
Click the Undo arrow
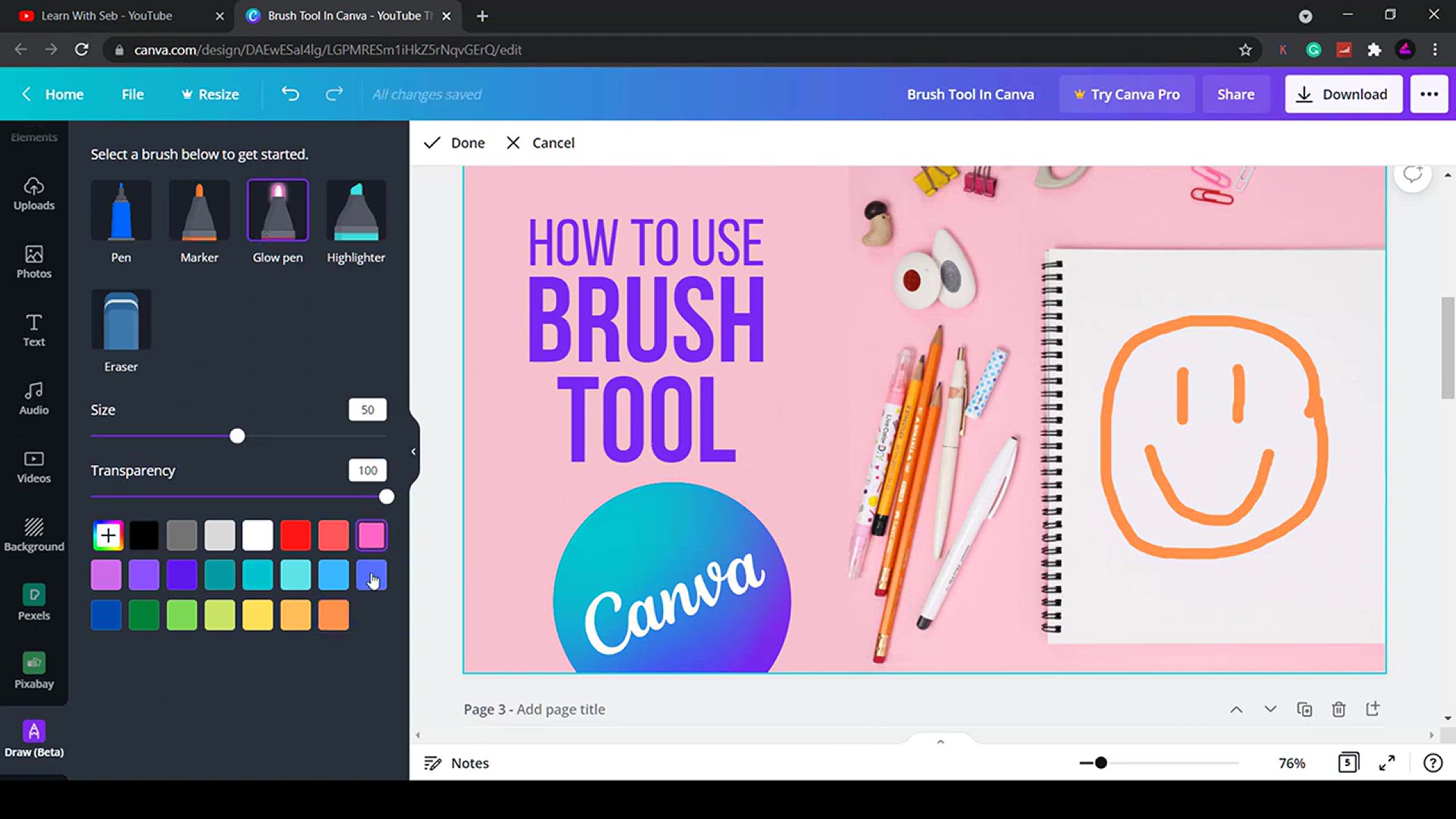tap(290, 94)
